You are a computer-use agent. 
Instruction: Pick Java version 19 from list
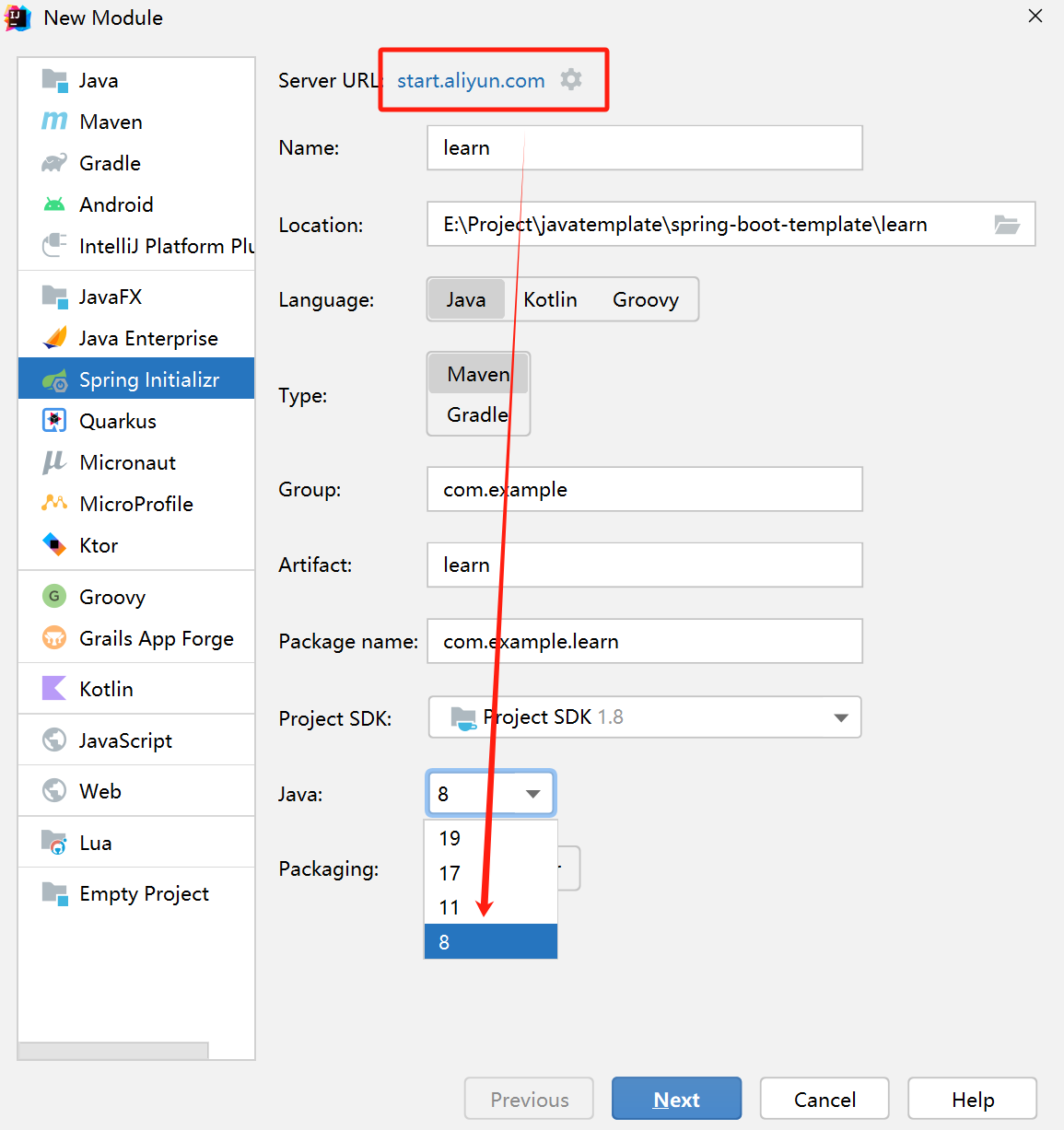tap(491, 838)
